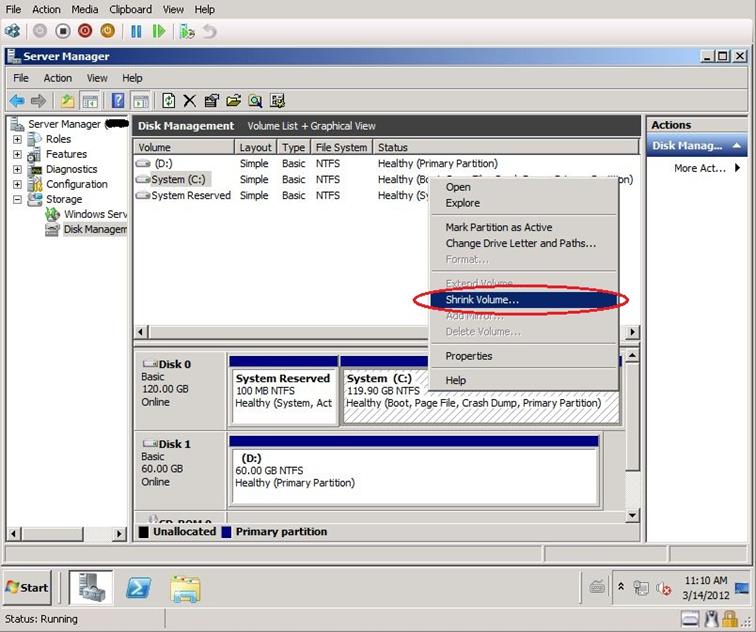
Task: Open More Actions in Actions pane
Action: pos(700,168)
